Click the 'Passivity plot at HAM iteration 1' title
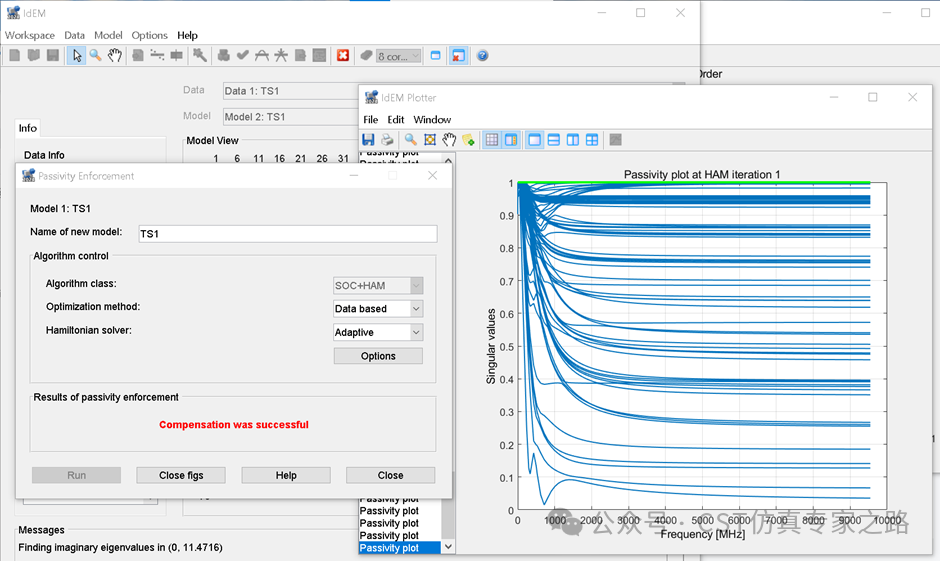 [702, 174]
